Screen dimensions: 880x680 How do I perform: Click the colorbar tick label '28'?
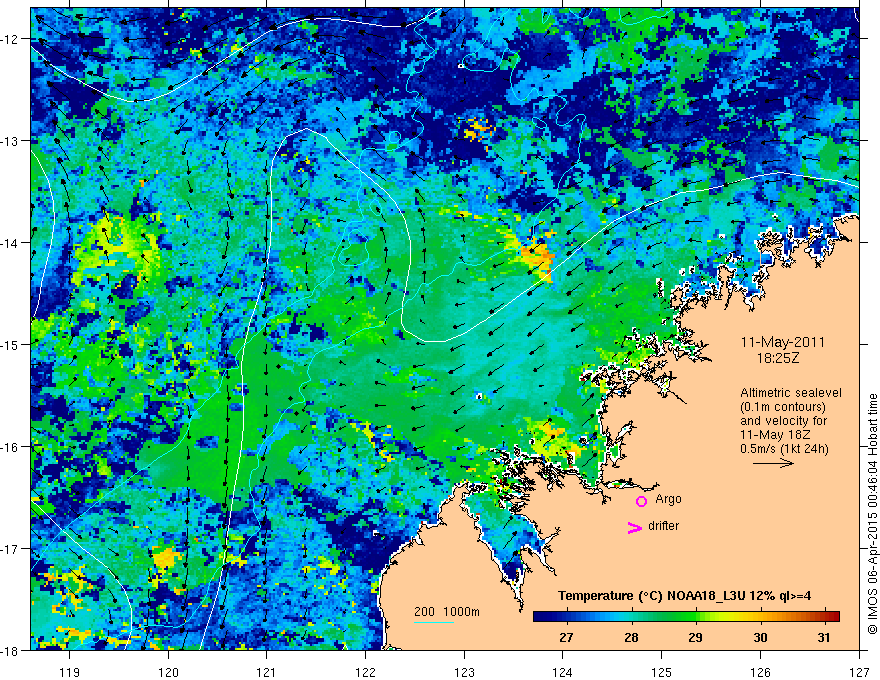(x=631, y=637)
